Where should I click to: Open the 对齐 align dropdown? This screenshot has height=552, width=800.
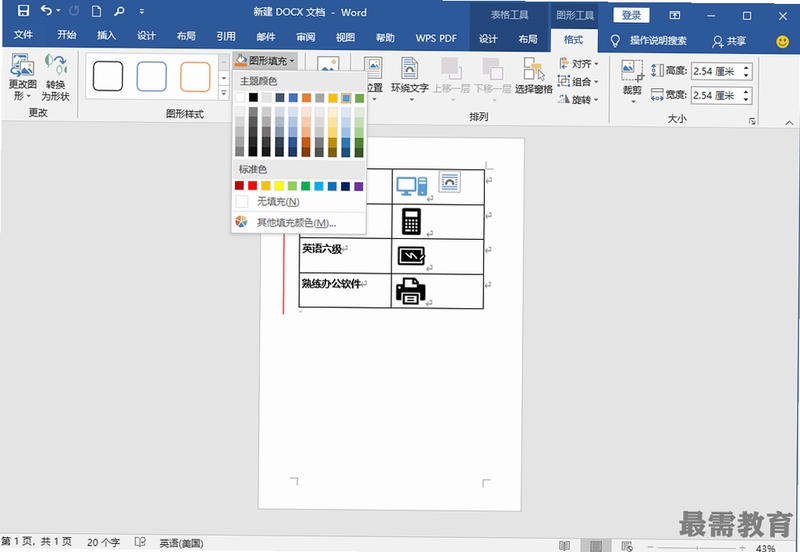point(579,64)
